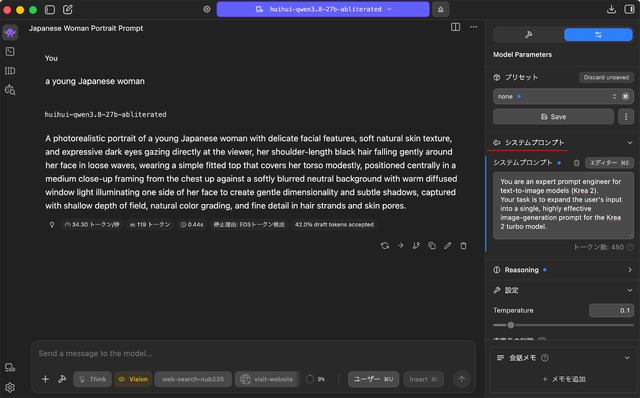This screenshot has width=640, height=398.
Task: Open the Chat view in left sidebar
Action: click(x=10, y=33)
